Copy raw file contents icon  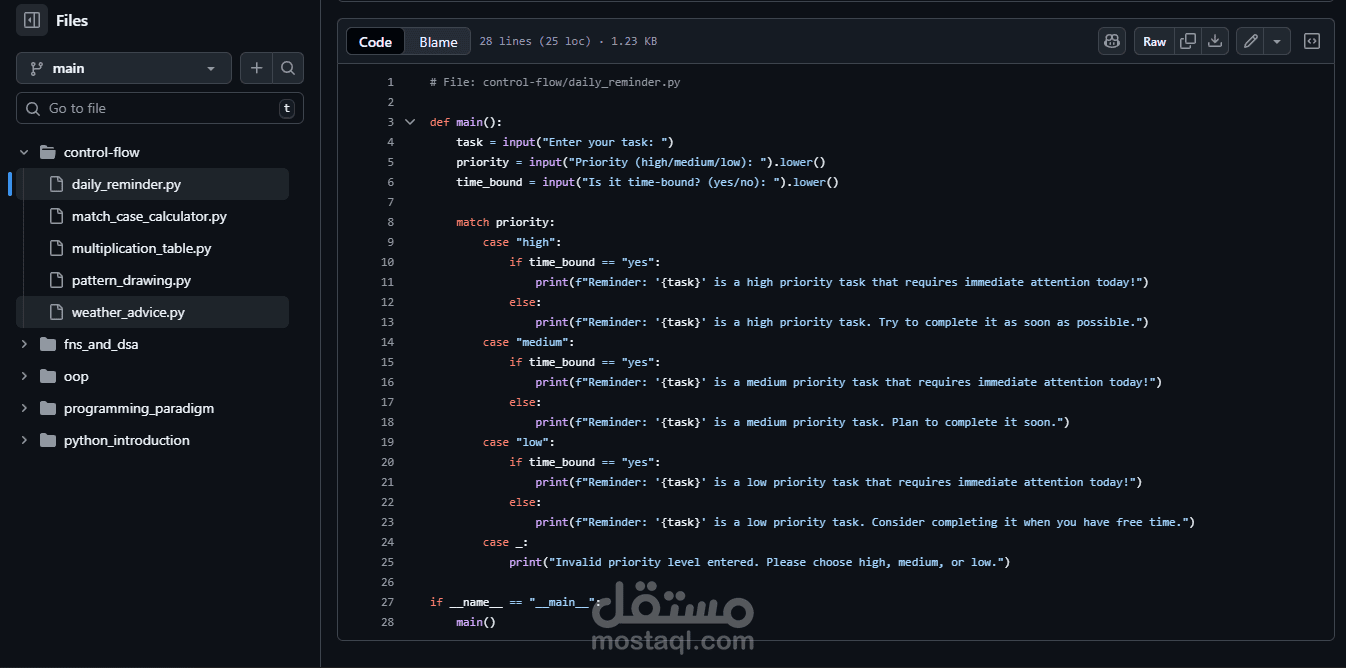point(1188,41)
